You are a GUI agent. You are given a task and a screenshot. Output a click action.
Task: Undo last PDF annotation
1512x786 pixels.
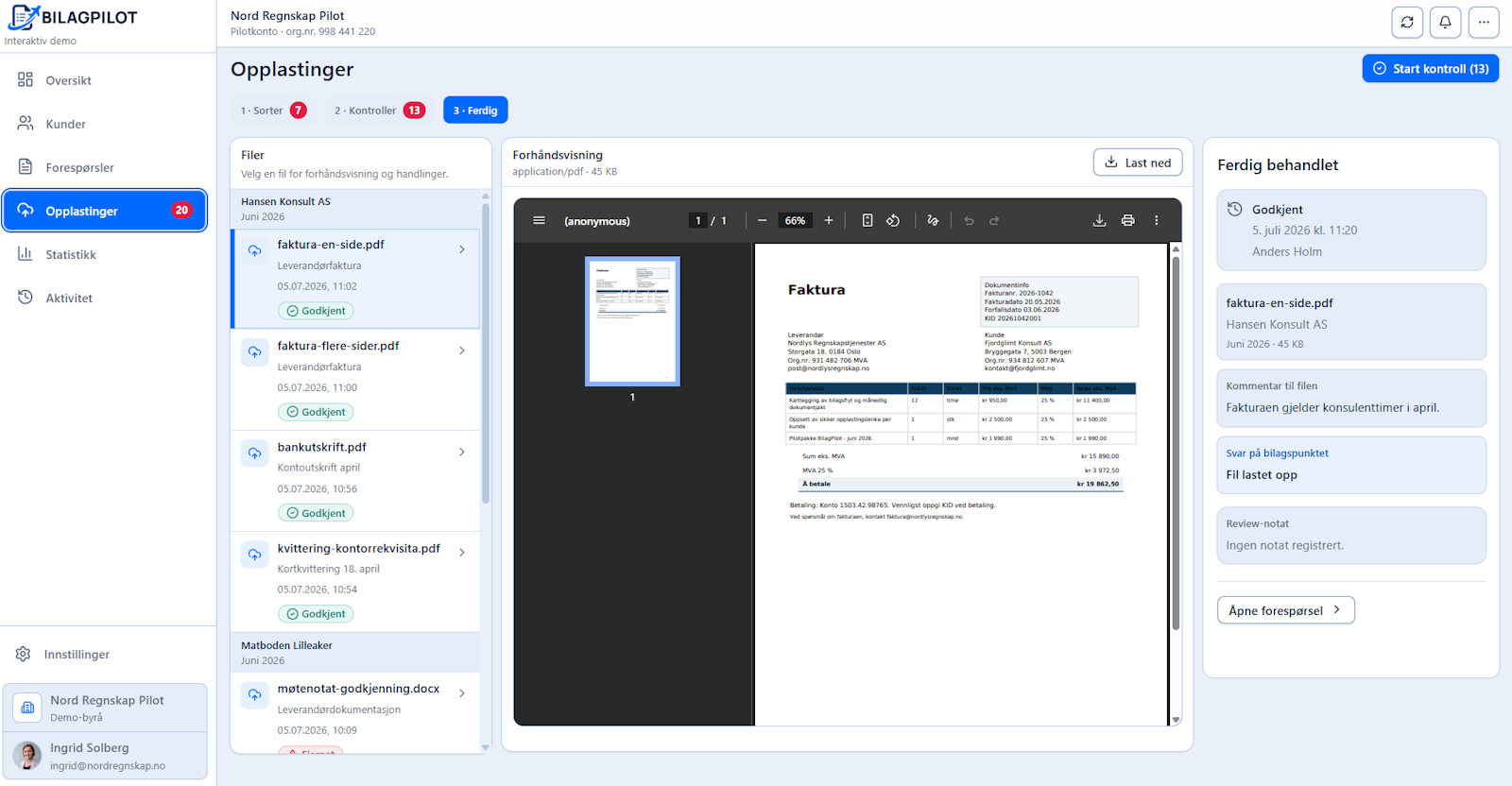pyautogui.click(x=969, y=221)
